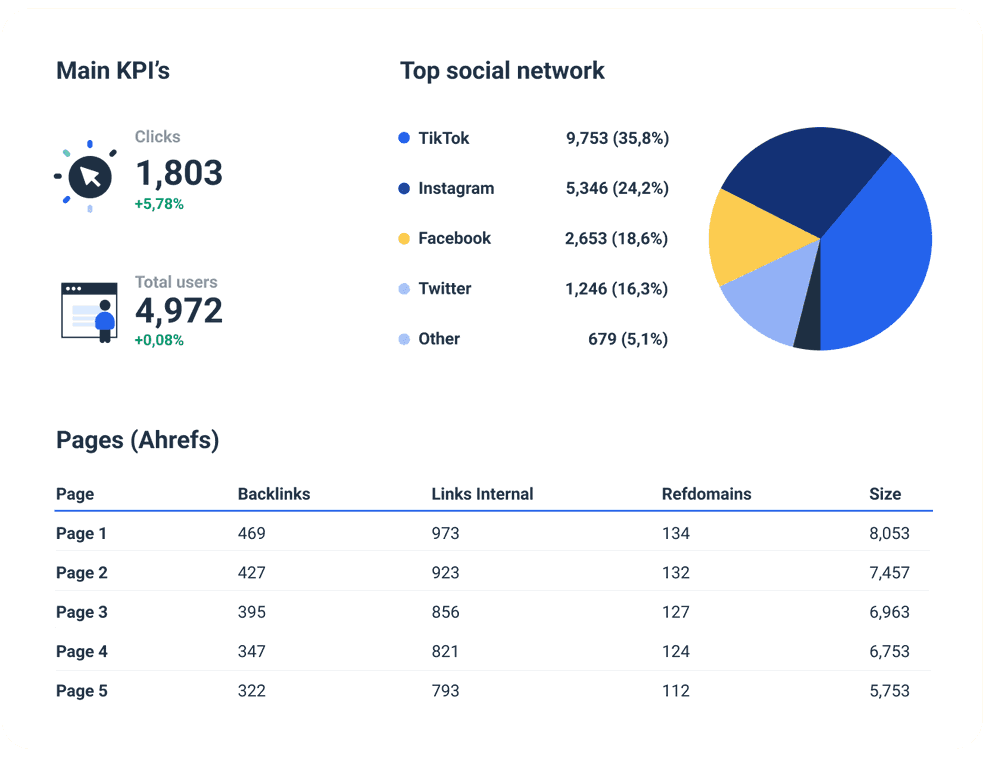Click the thin dark Other pie slice
This screenshot has height=757, width=992.
click(x=810, y=323)
